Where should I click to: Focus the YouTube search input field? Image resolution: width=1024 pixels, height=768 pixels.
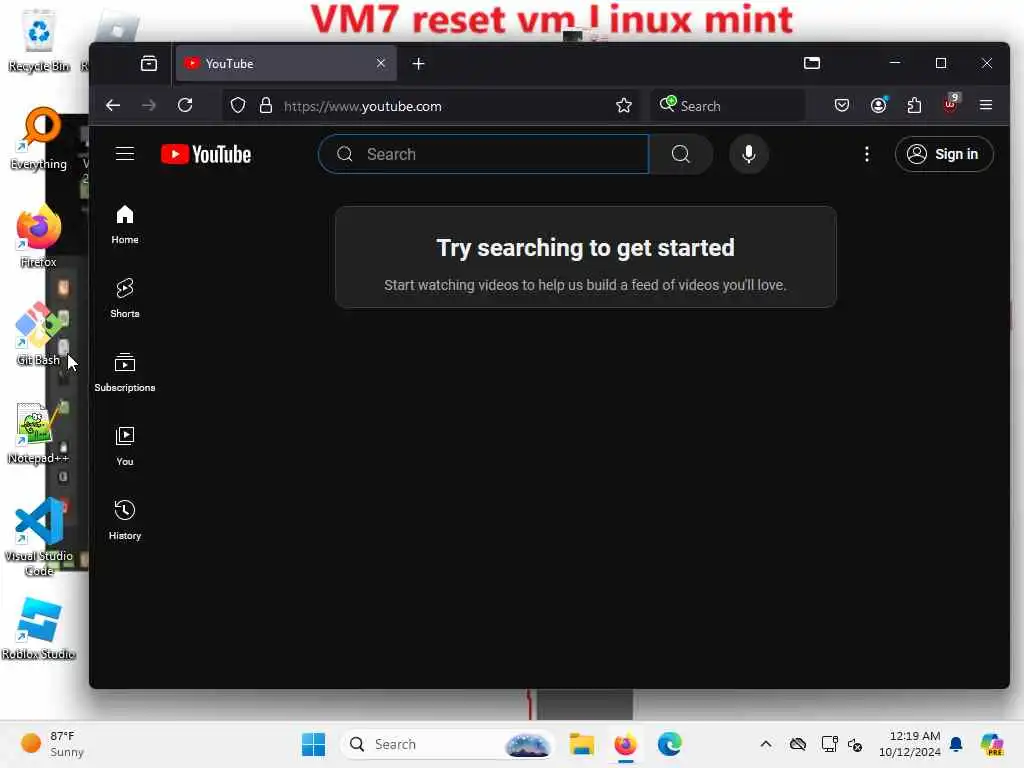click(484, 154)
